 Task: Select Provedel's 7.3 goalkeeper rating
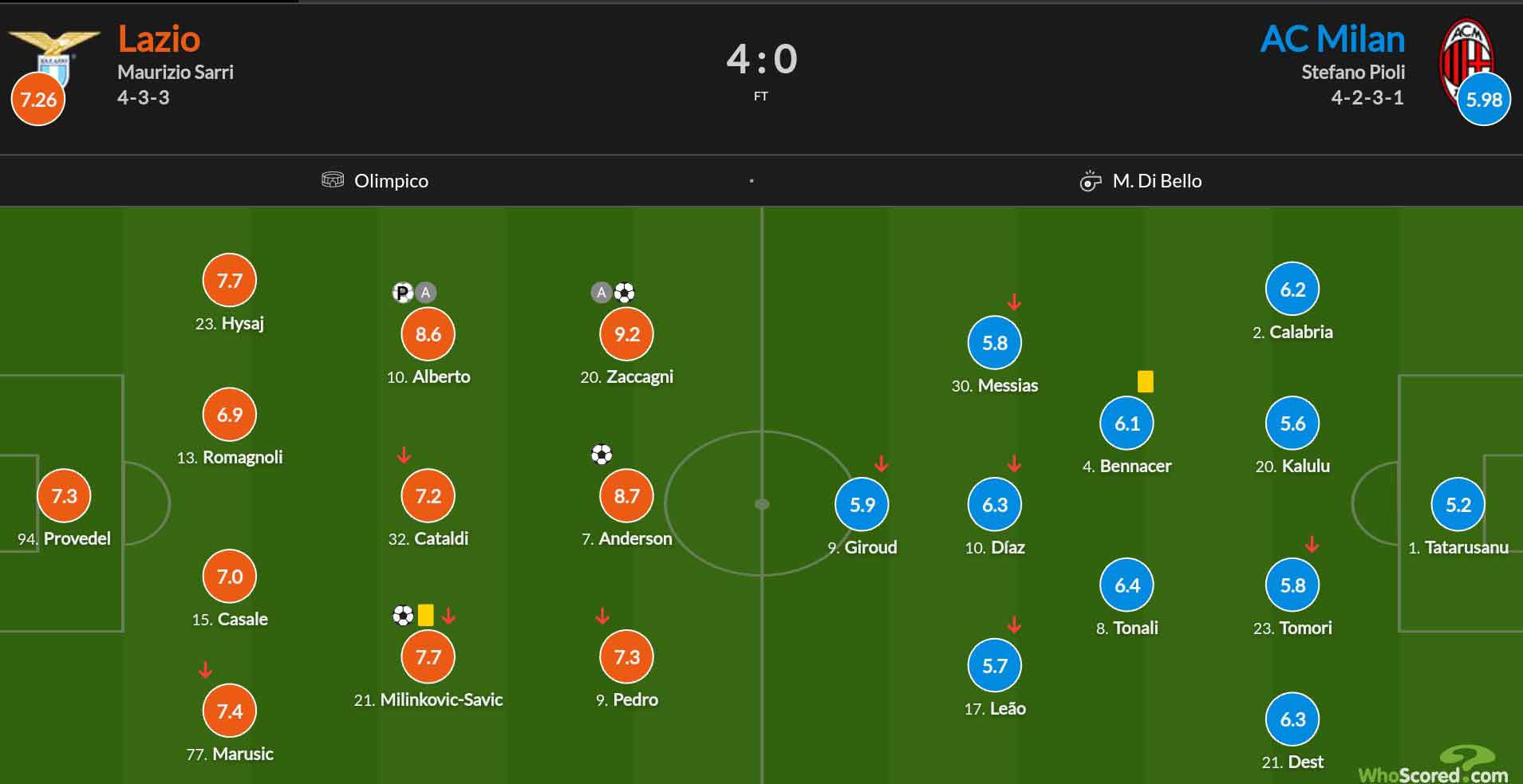[64, 496]
